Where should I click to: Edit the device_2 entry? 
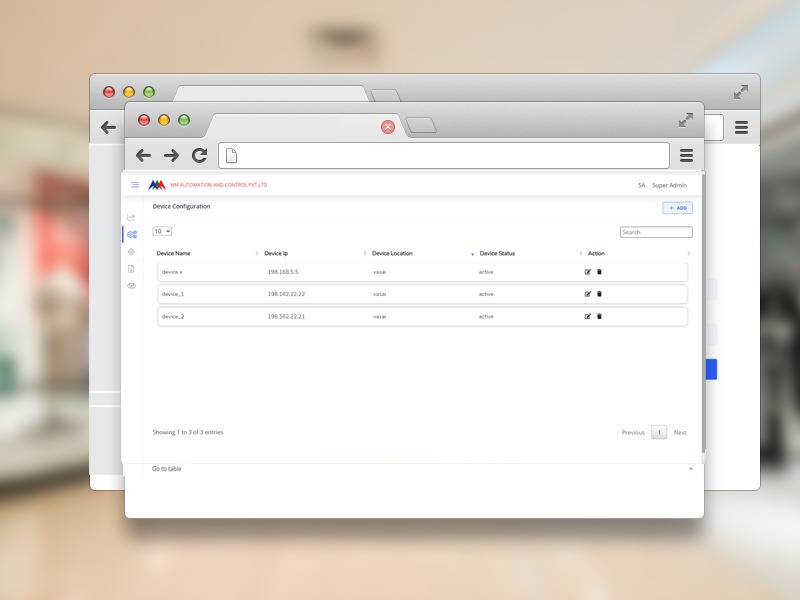(x=588, y=316)
